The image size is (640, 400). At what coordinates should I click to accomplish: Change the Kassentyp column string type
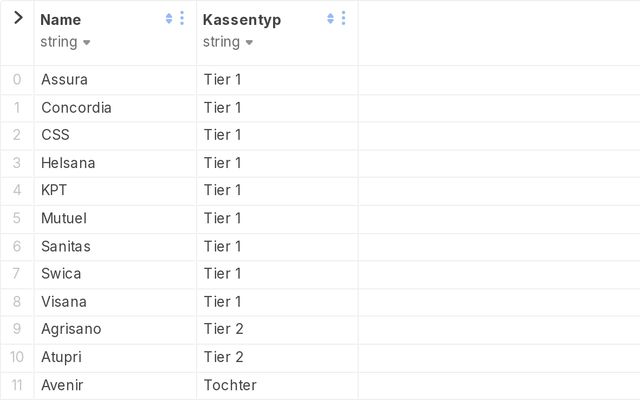[x=228, y=42]
